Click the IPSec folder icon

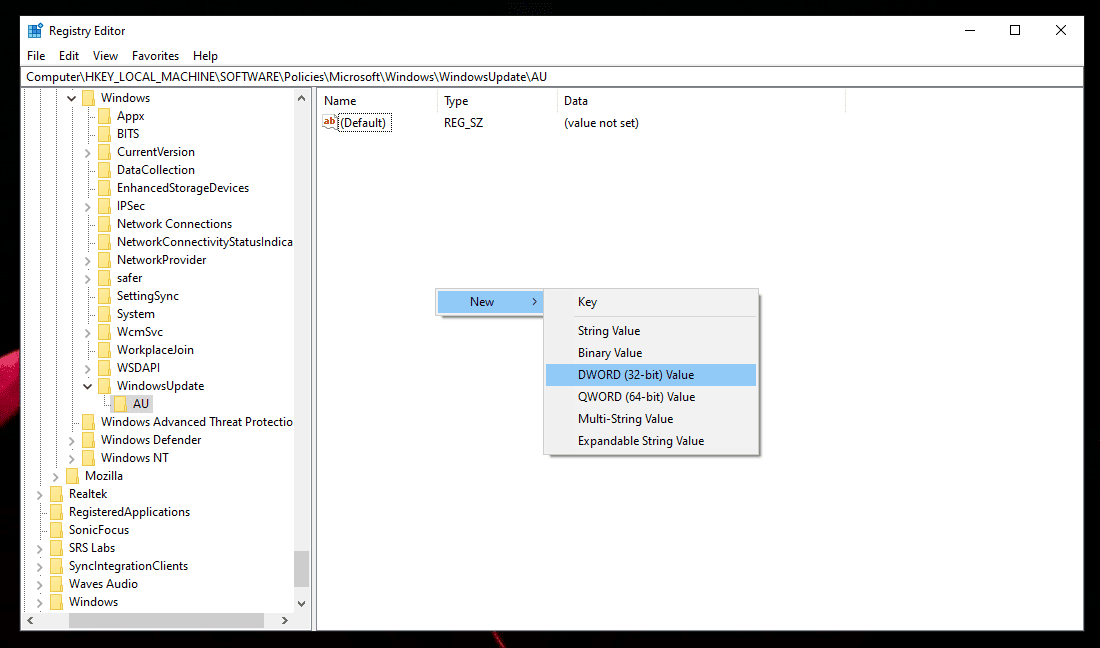pos(105,206)
